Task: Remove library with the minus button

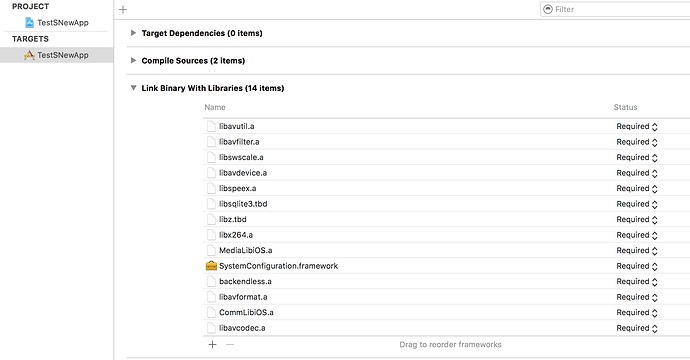Action: click(230, 345)
